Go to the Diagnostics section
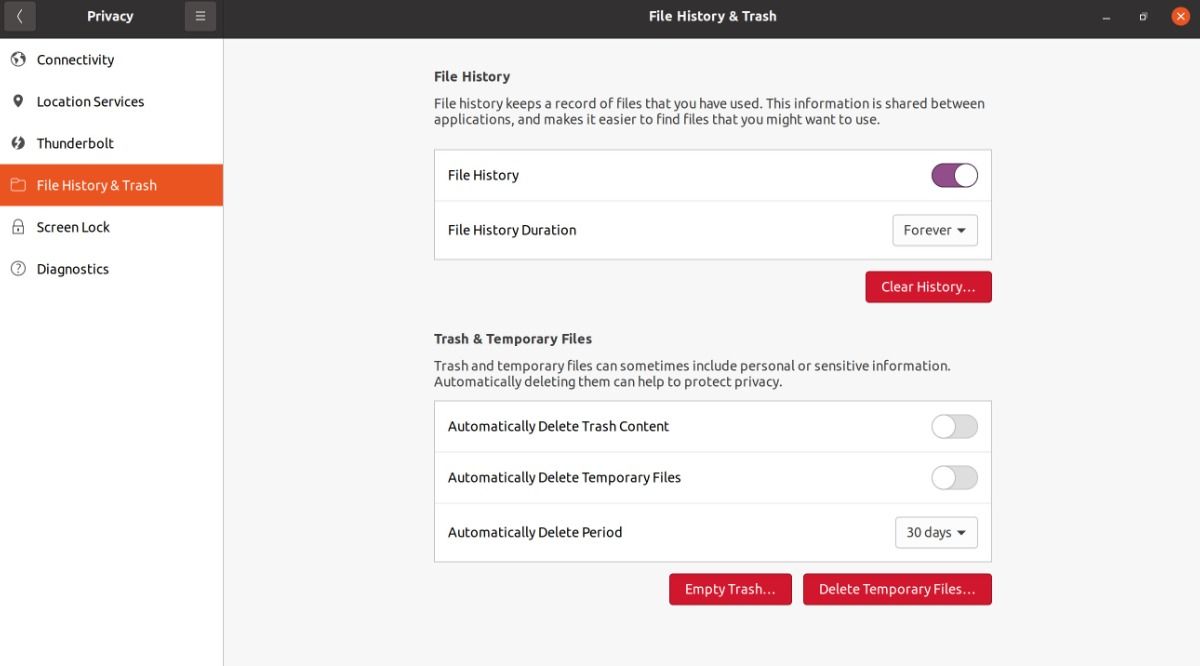1200x666 pixels. click(x=72, y=269)
